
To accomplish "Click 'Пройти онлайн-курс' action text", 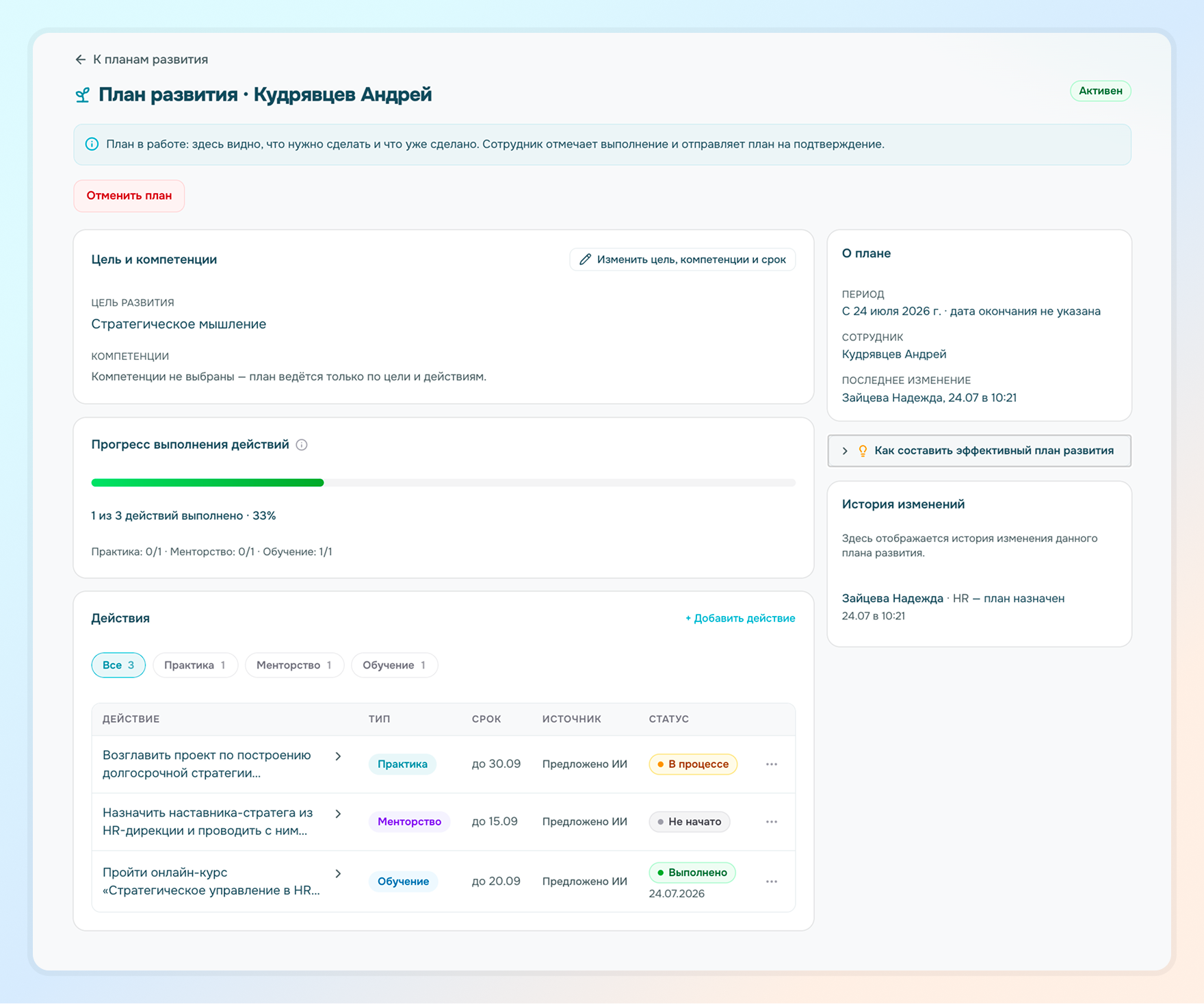I will [165, 873].
